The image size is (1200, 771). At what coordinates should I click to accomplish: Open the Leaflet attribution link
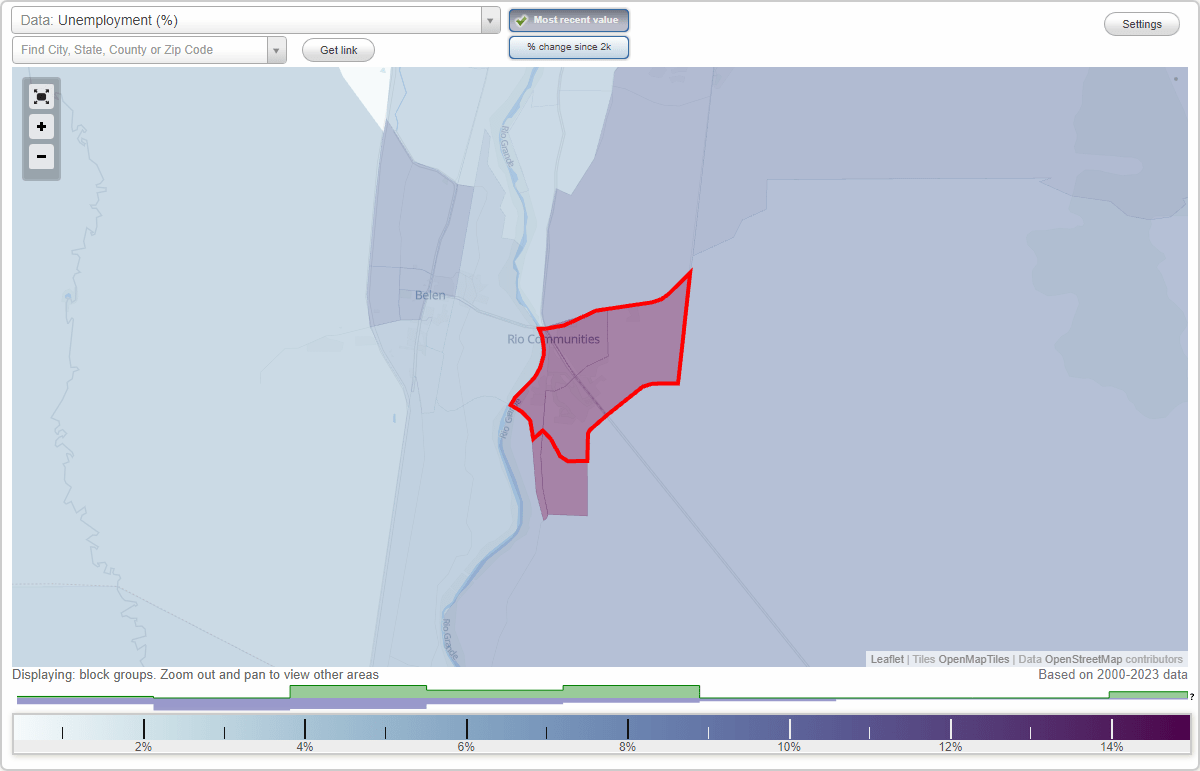pos(886,659)
